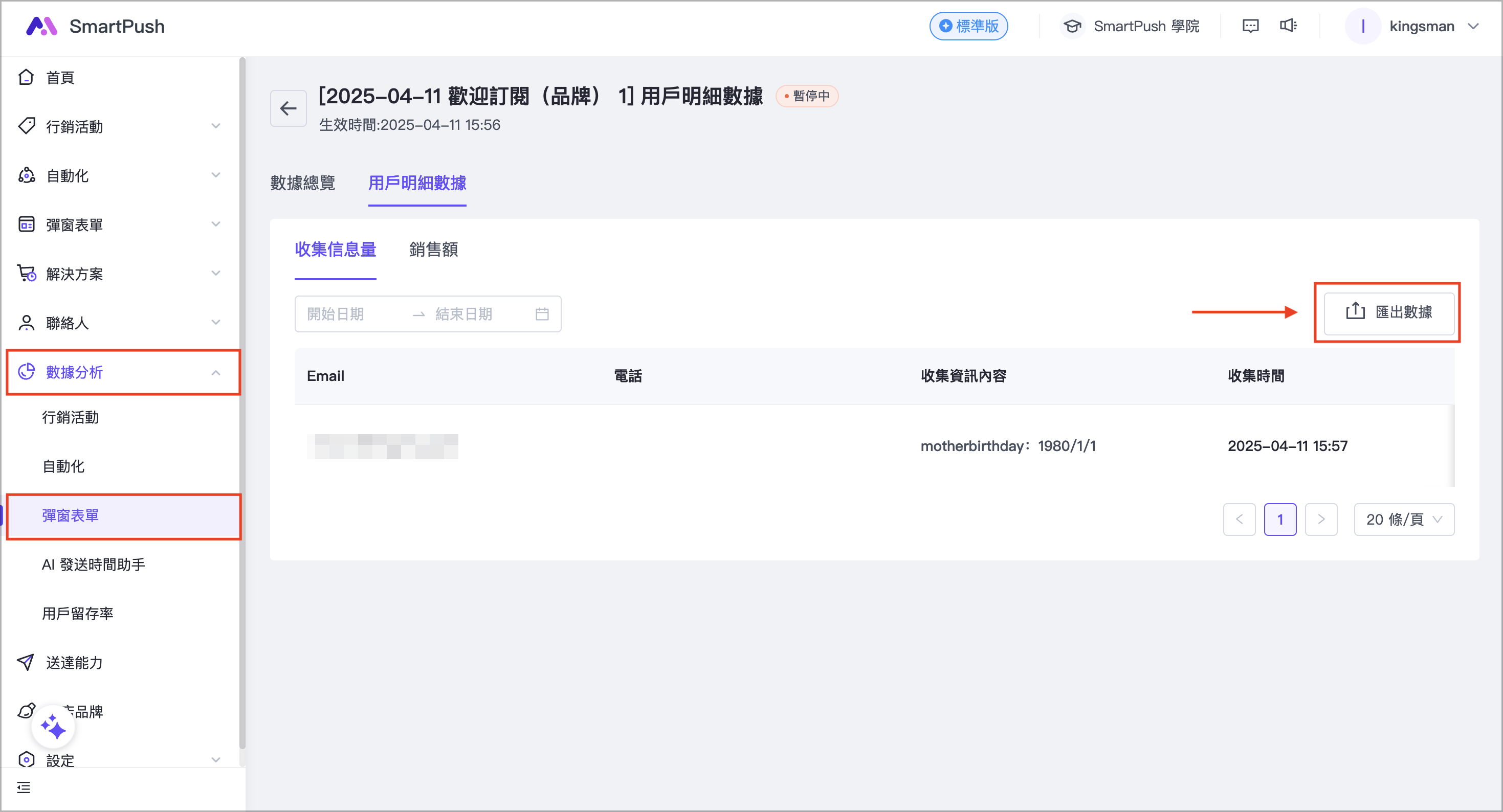1503x812 pixels.
Task: Open the 聯絡人 contacts icon in sidebar
Action: [26, 323]
